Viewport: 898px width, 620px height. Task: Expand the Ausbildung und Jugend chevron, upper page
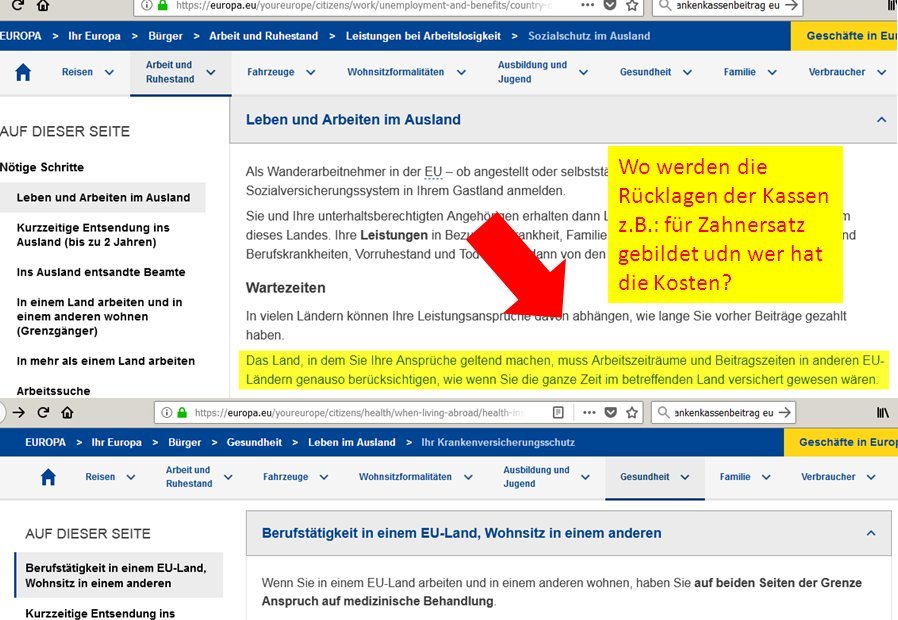pos(584,72)
